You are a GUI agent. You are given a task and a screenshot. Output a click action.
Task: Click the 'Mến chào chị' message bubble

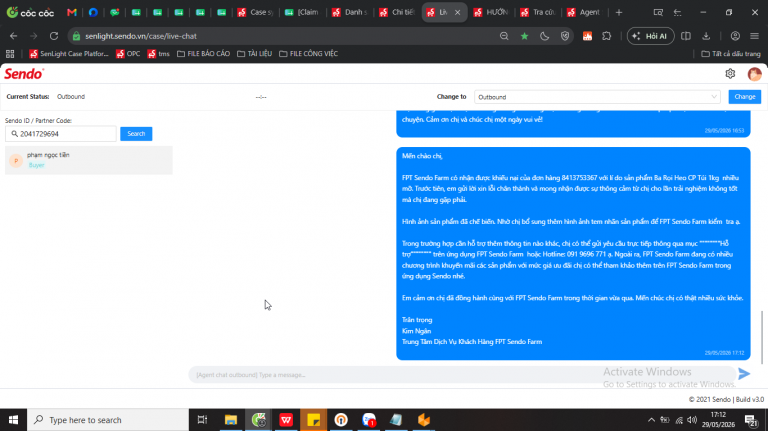point(573,254)
